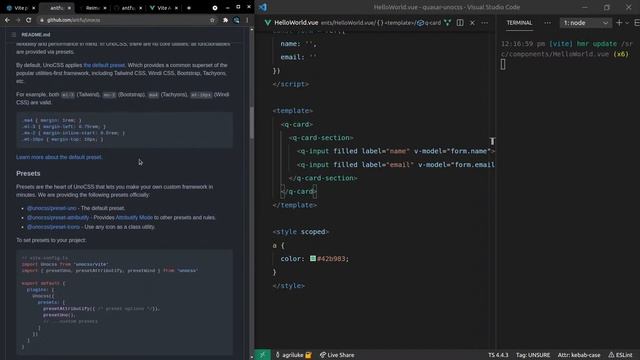This screenshot has width=640, height=360.
Task: Bookmark this page with the star icon
Action: point(212,20)
